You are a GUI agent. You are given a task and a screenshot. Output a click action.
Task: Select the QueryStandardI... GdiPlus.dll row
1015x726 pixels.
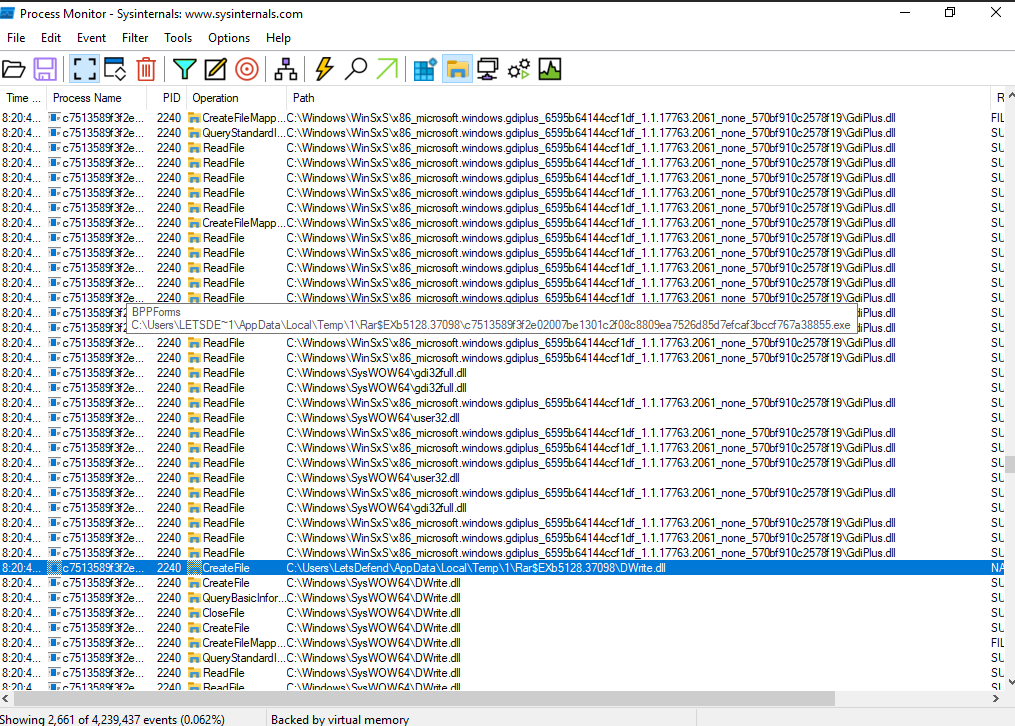point(502,133)
